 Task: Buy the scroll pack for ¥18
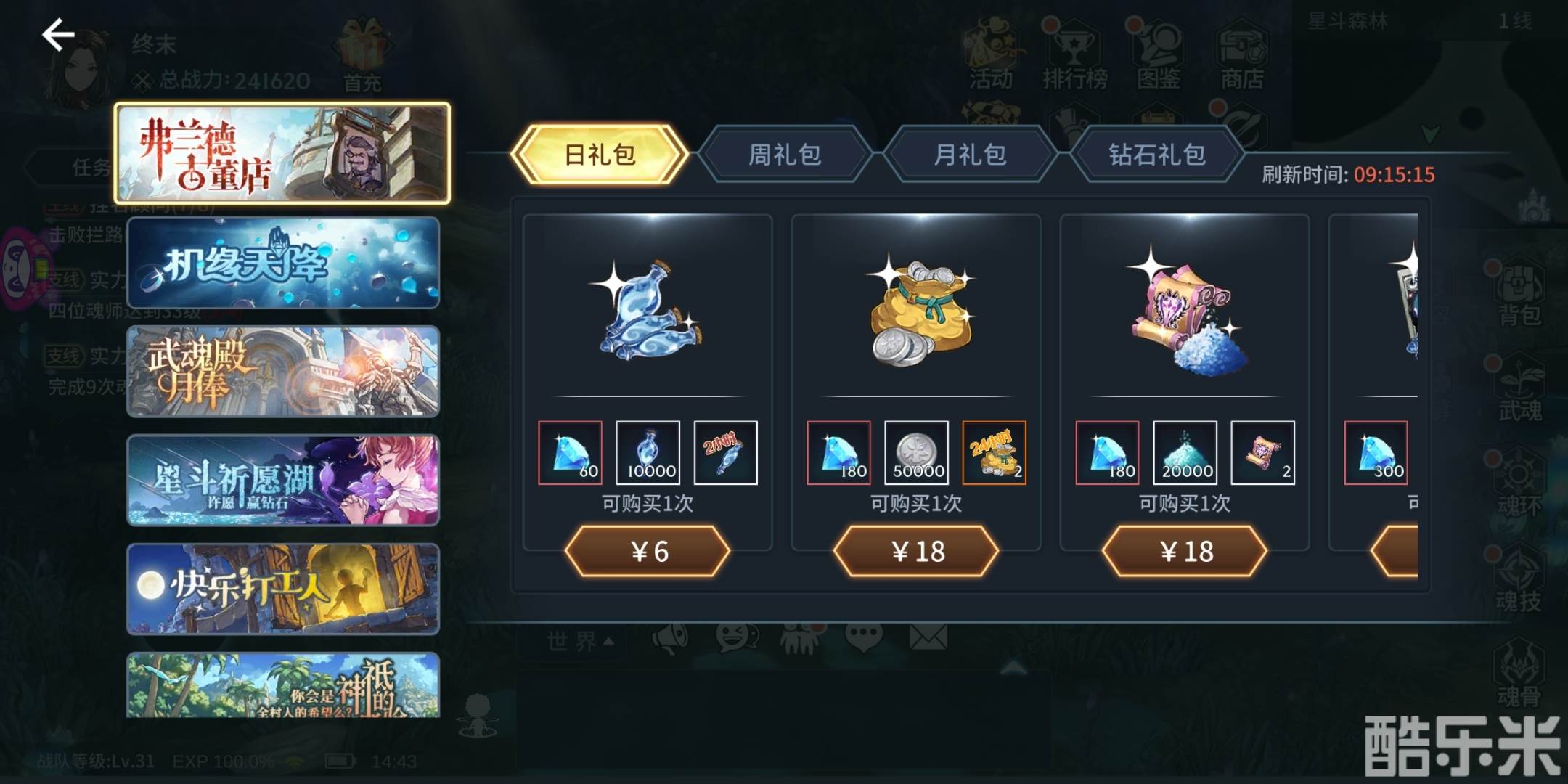[1185, 552]
